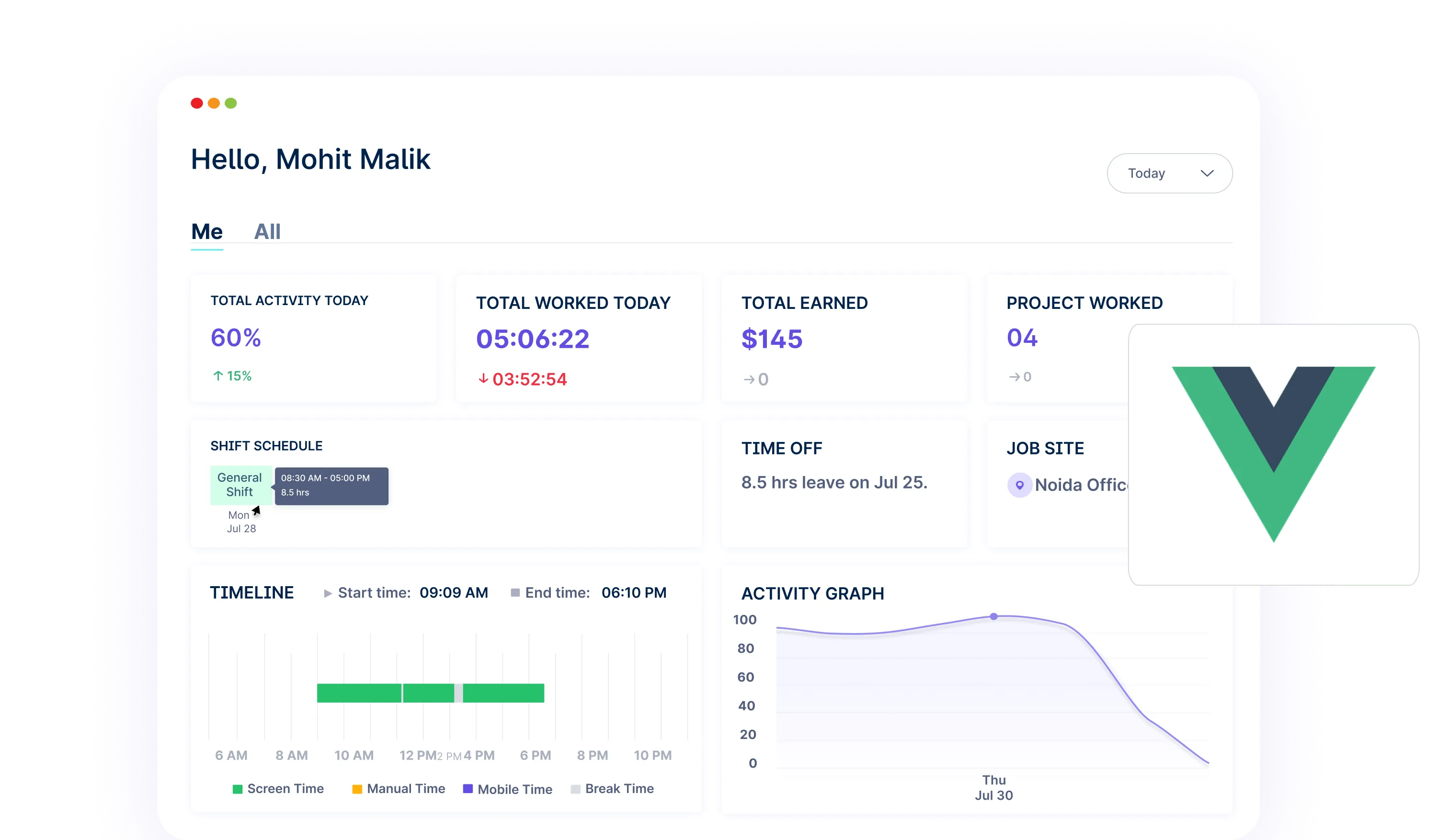Click the 04 project worked value
The image size is (1437, 840).
(1022, 338)
